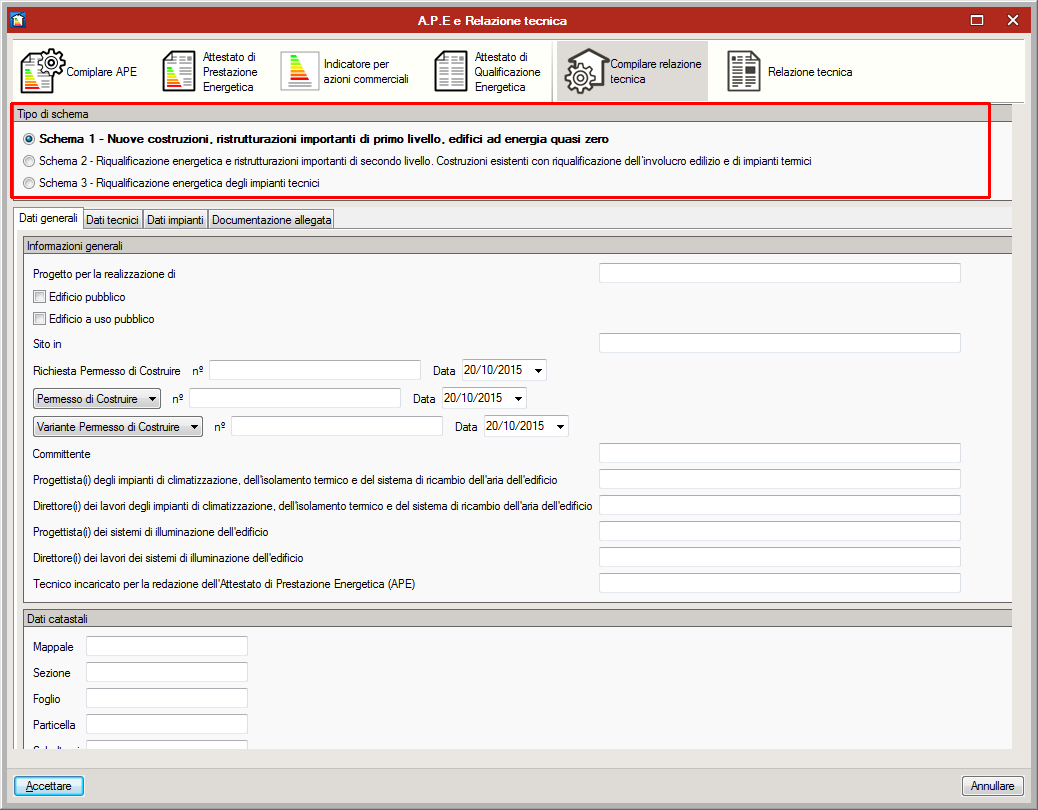This screenshot has height=810, width=1038.
Task: Click the Dati catastali section header
Action: point(518,619)
